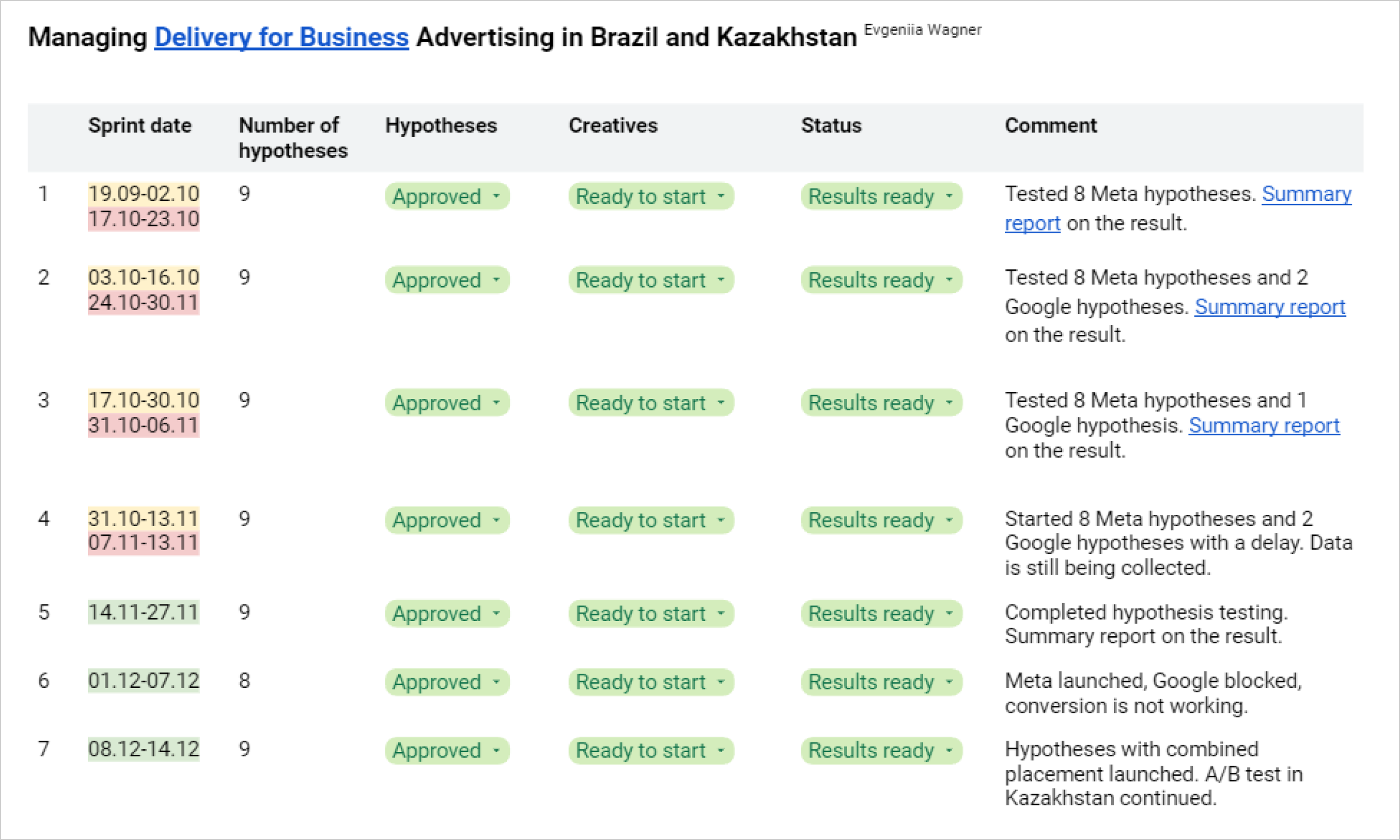Click the Comment column header
Screen dimensions: 1400x840
1050,125
